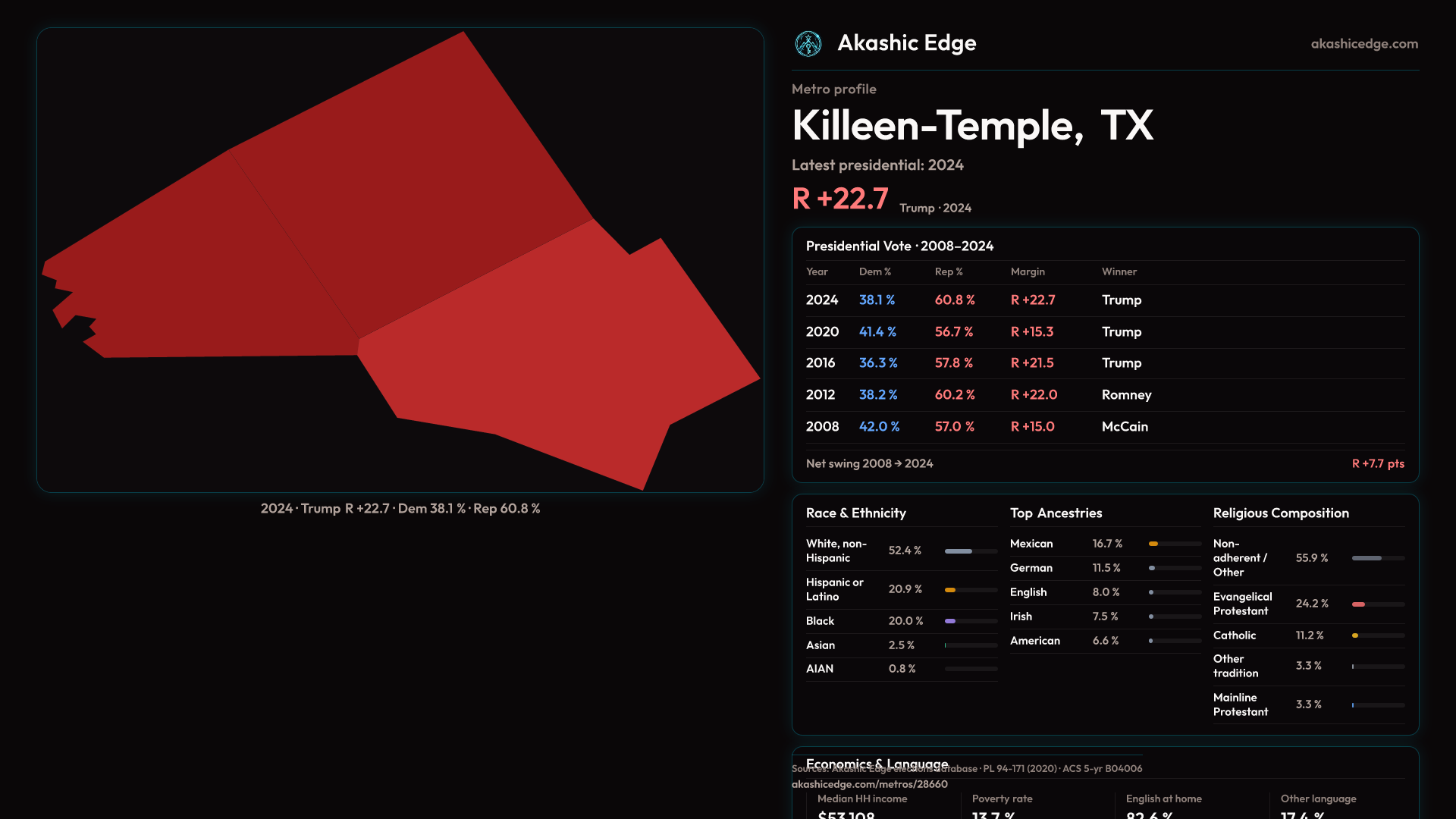
Task: Click the Non-adherent / Other percentage bar
Action: pyautogui.click(x=1367, y=558)
